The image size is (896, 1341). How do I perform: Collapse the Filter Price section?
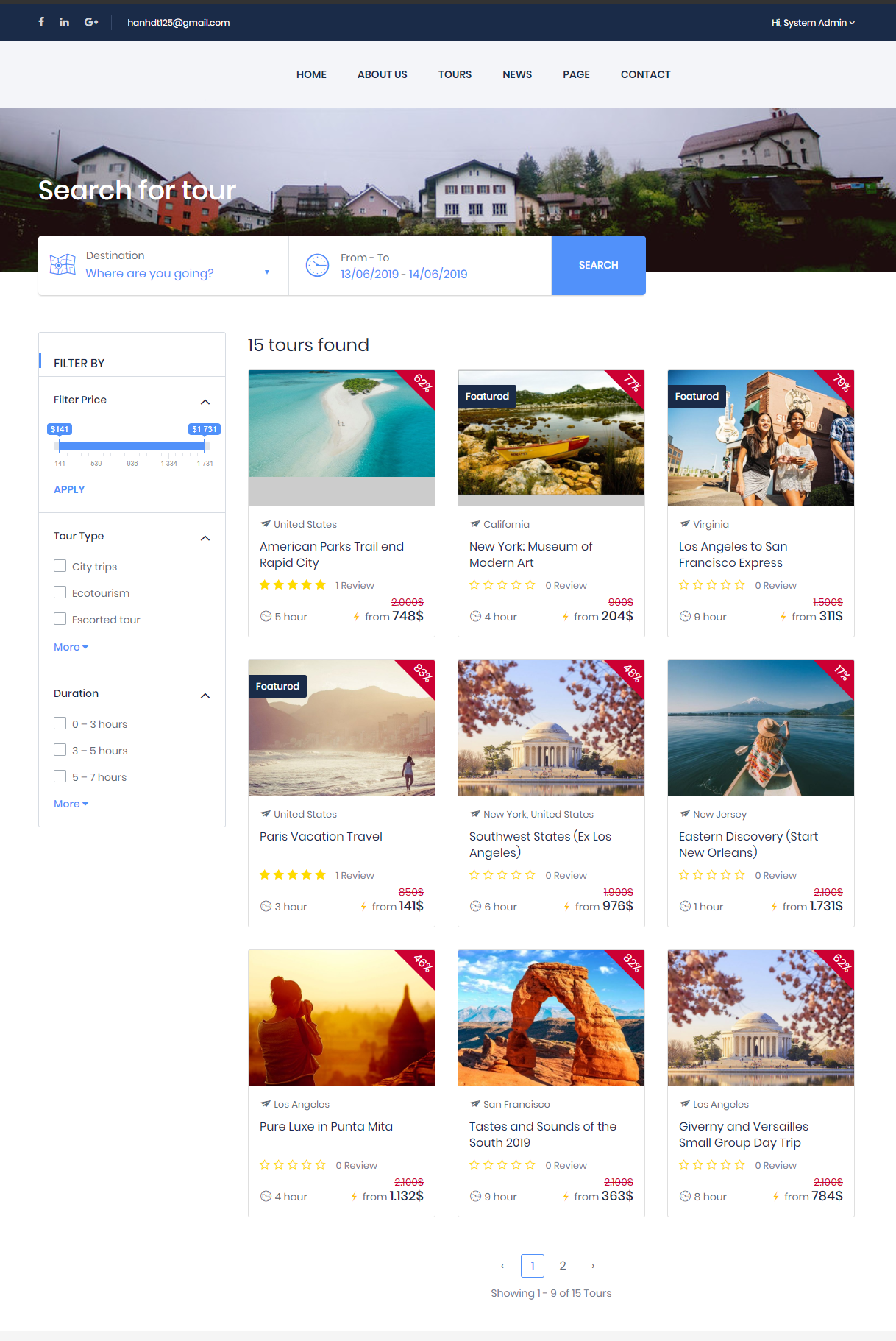pos(205,401)
